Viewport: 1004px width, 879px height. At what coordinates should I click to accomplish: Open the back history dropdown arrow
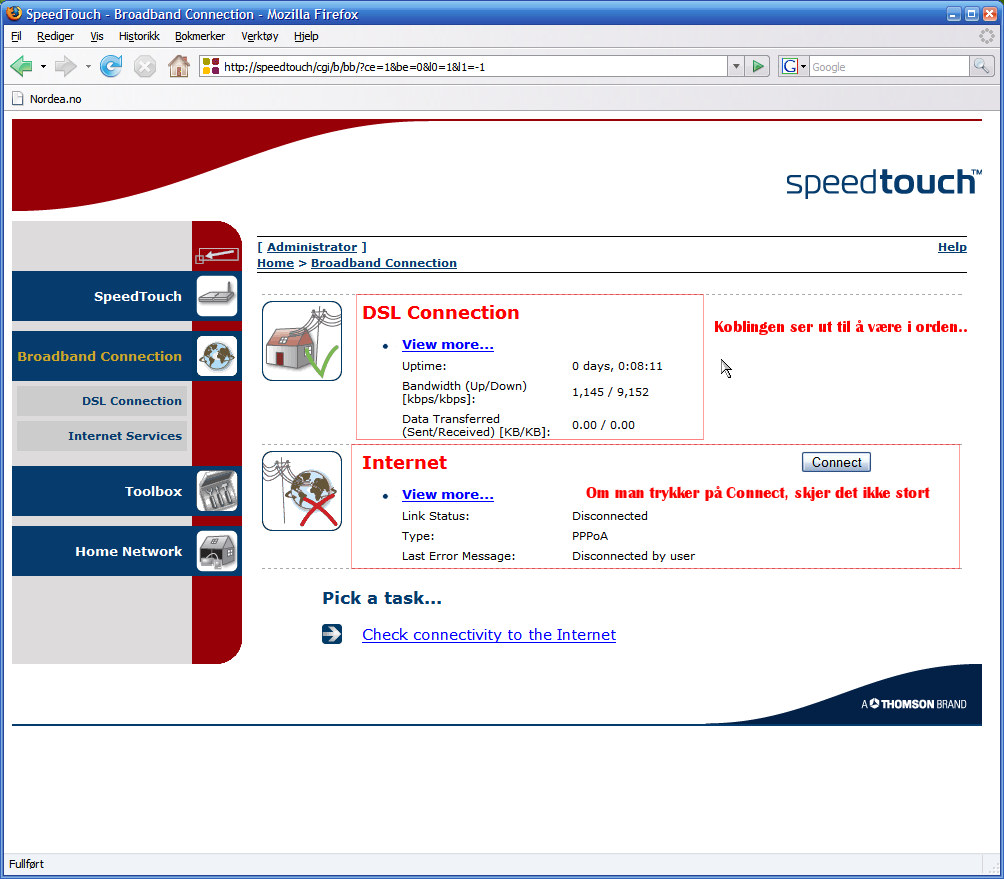(43, 67)
